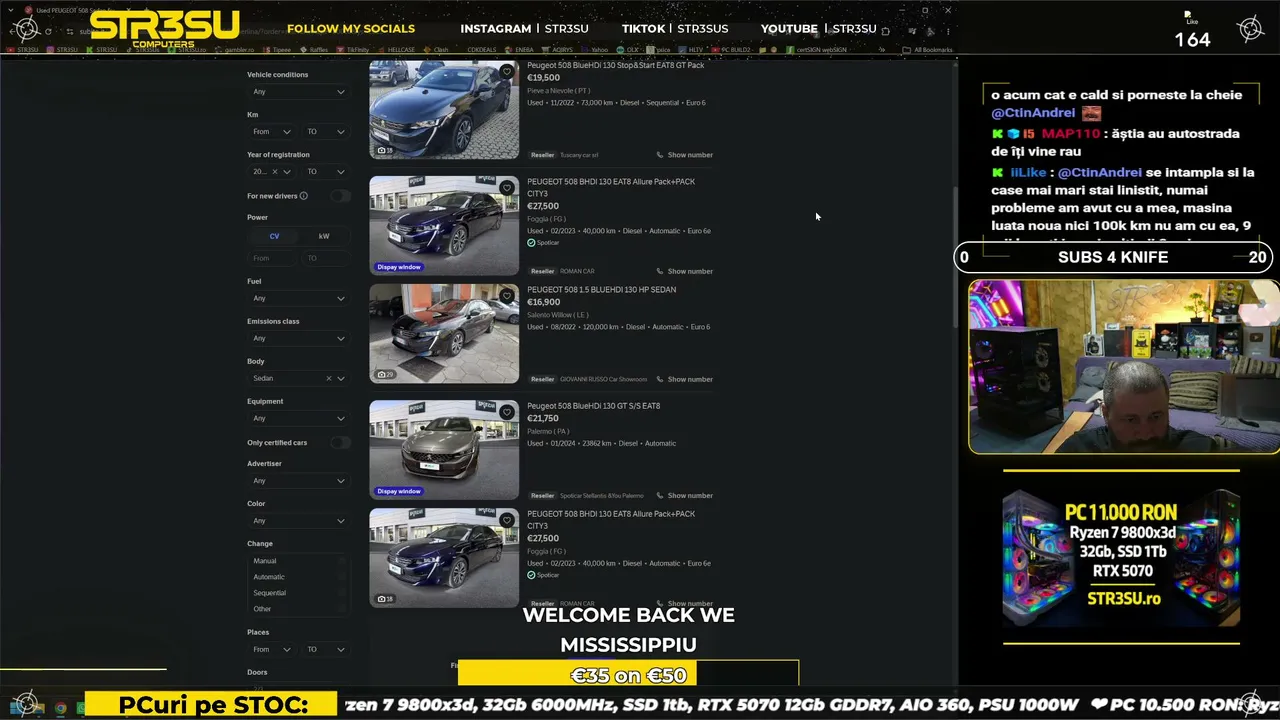Click phone icon for GIOVANNI RUSSO Car Showroom
Viewport: 1280px width, 720px height.
coord(660,379)
